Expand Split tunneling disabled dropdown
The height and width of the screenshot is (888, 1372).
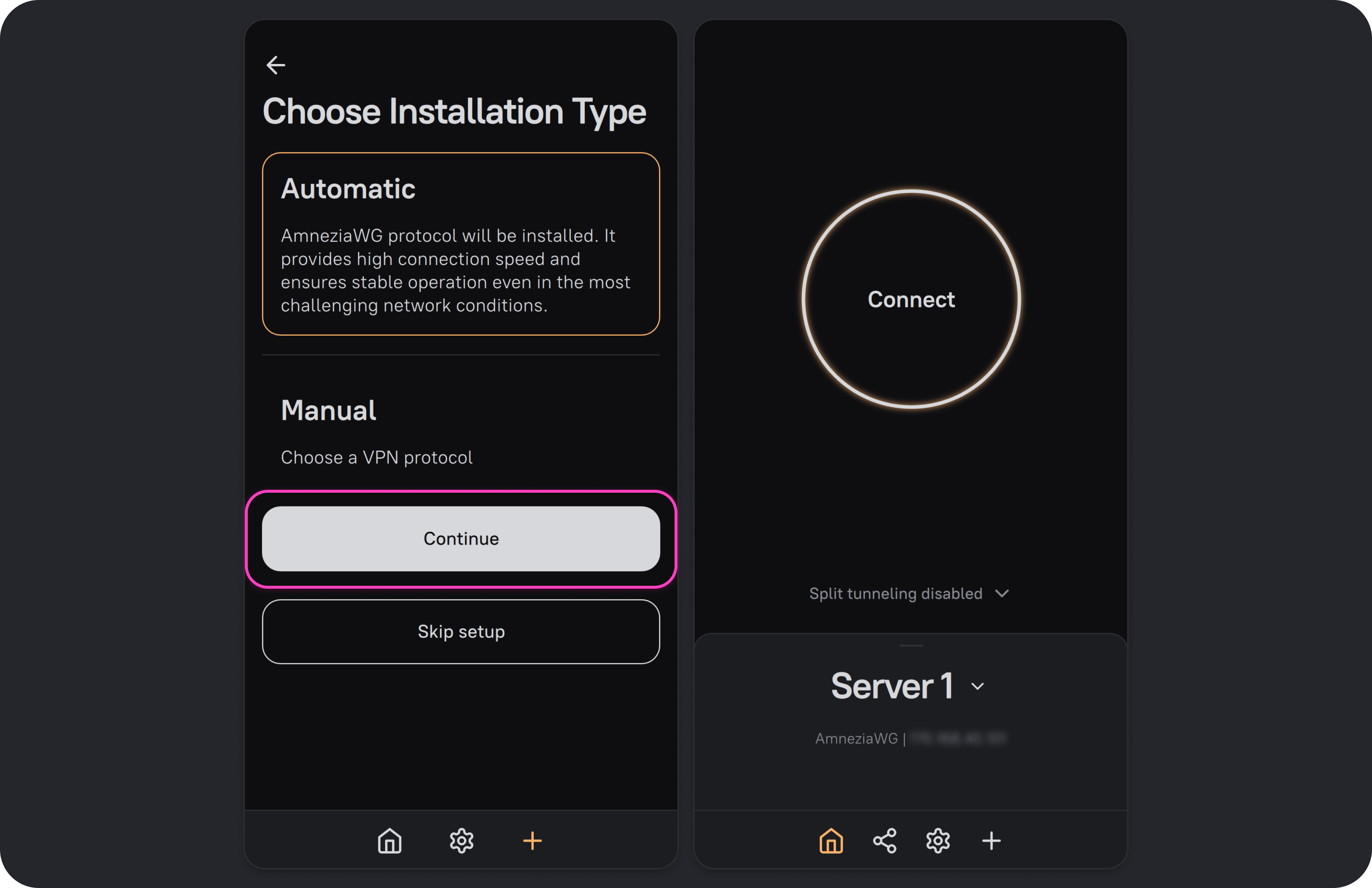pyautogui.click(x=909, y=593)
